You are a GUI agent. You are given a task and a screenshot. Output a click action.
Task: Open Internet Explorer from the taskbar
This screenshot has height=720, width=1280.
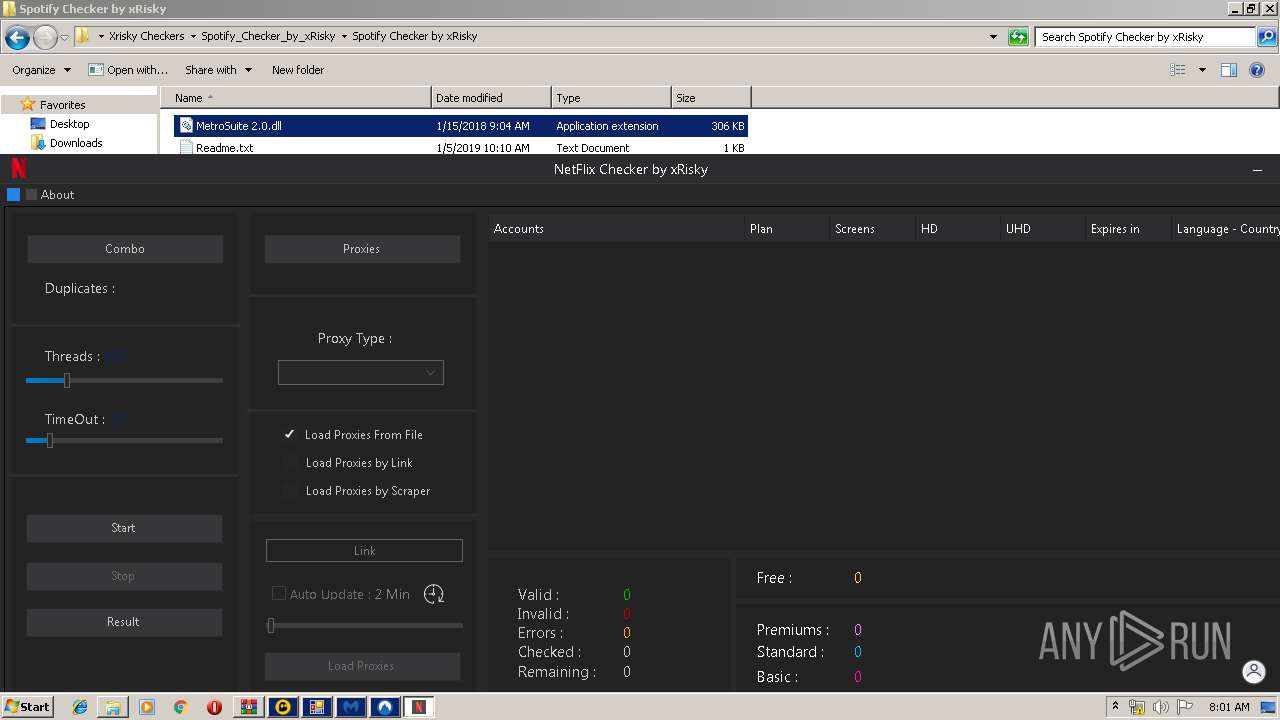coord(80,707)
